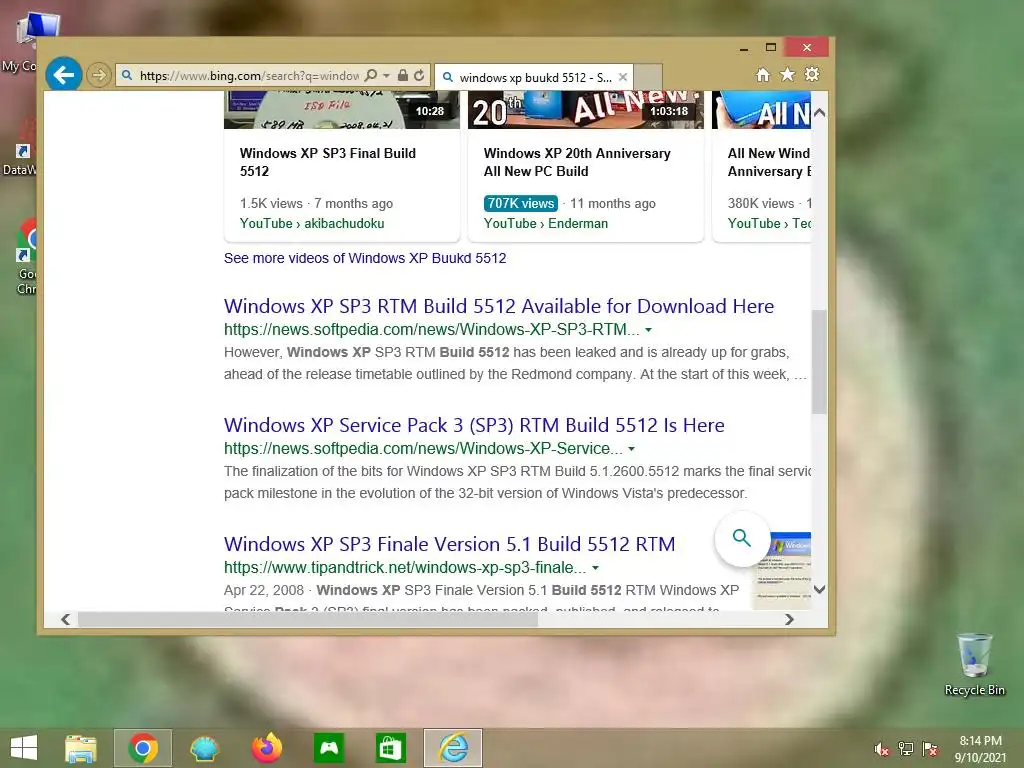Expand dropdown next to tipandtrick.net URL
The width and height of the screenshot is (1024, 768).
point(595,568)
